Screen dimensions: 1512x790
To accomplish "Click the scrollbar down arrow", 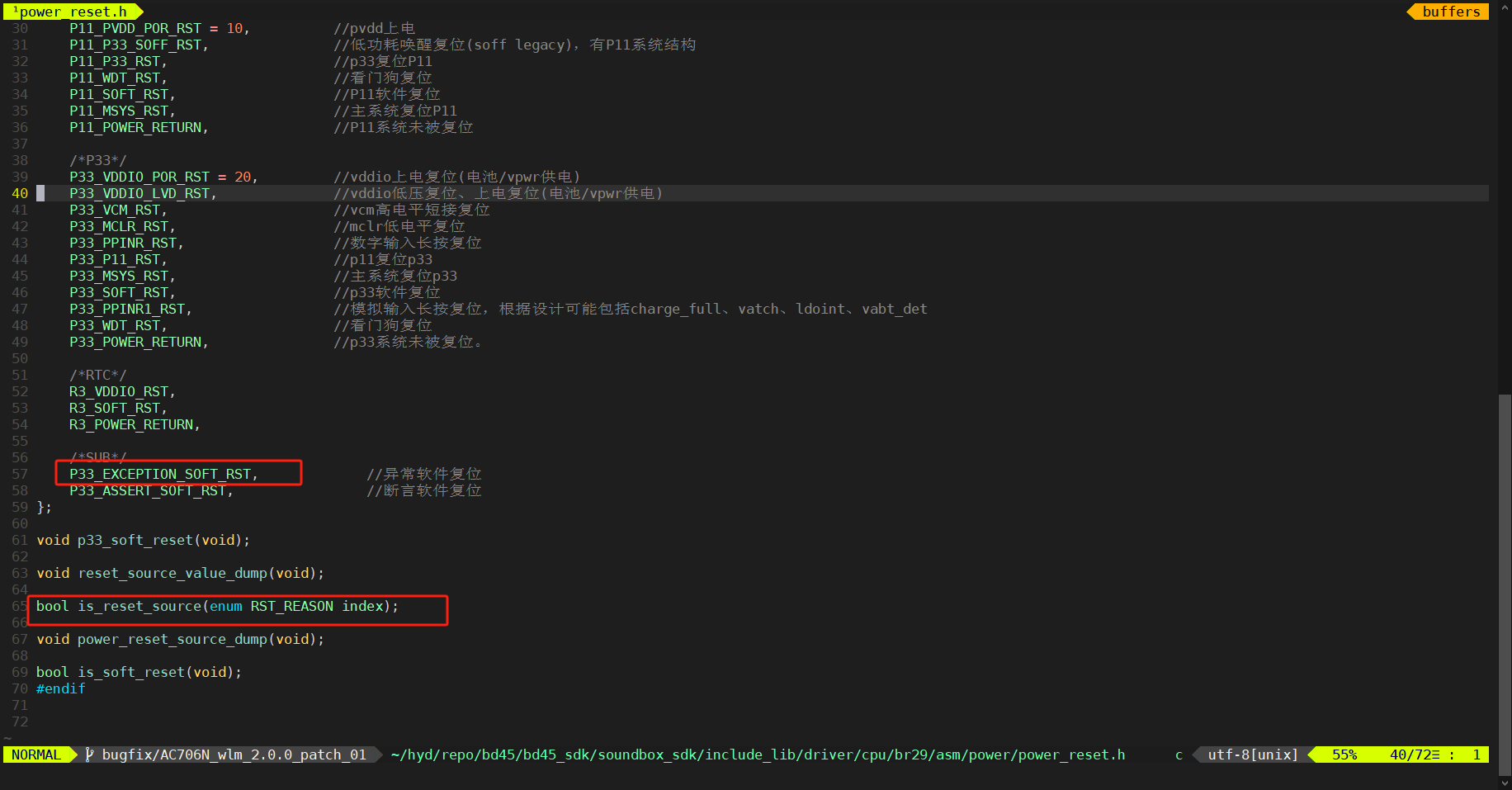I will click(1505, 783).
